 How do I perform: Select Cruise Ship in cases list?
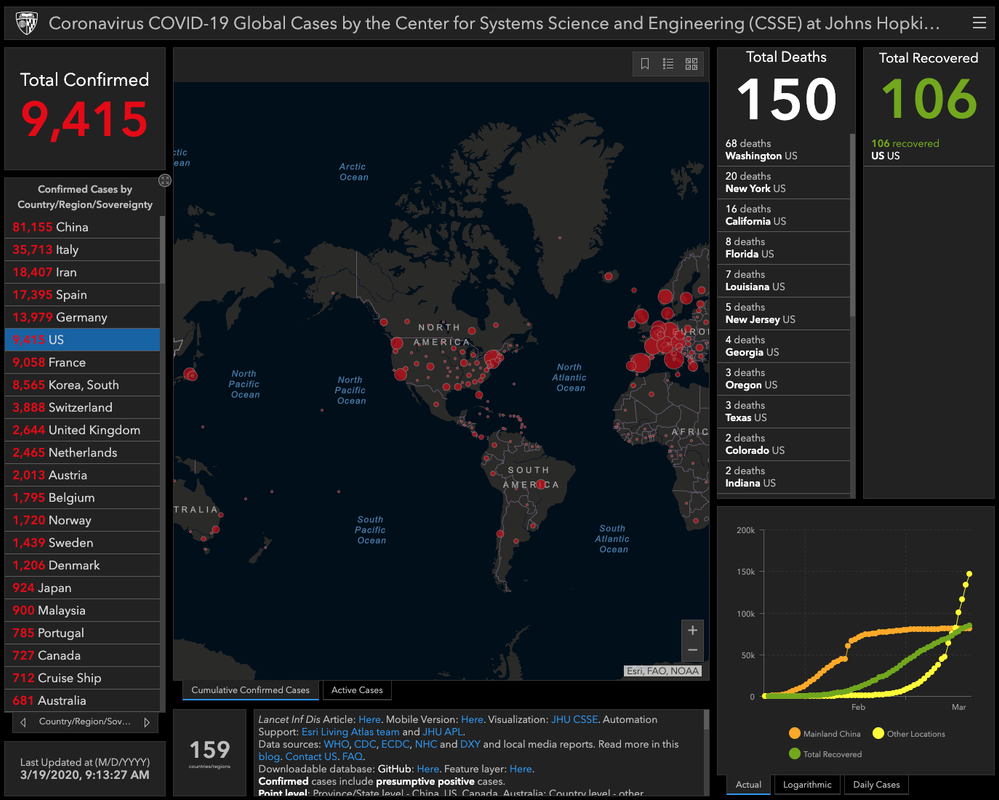82,678
